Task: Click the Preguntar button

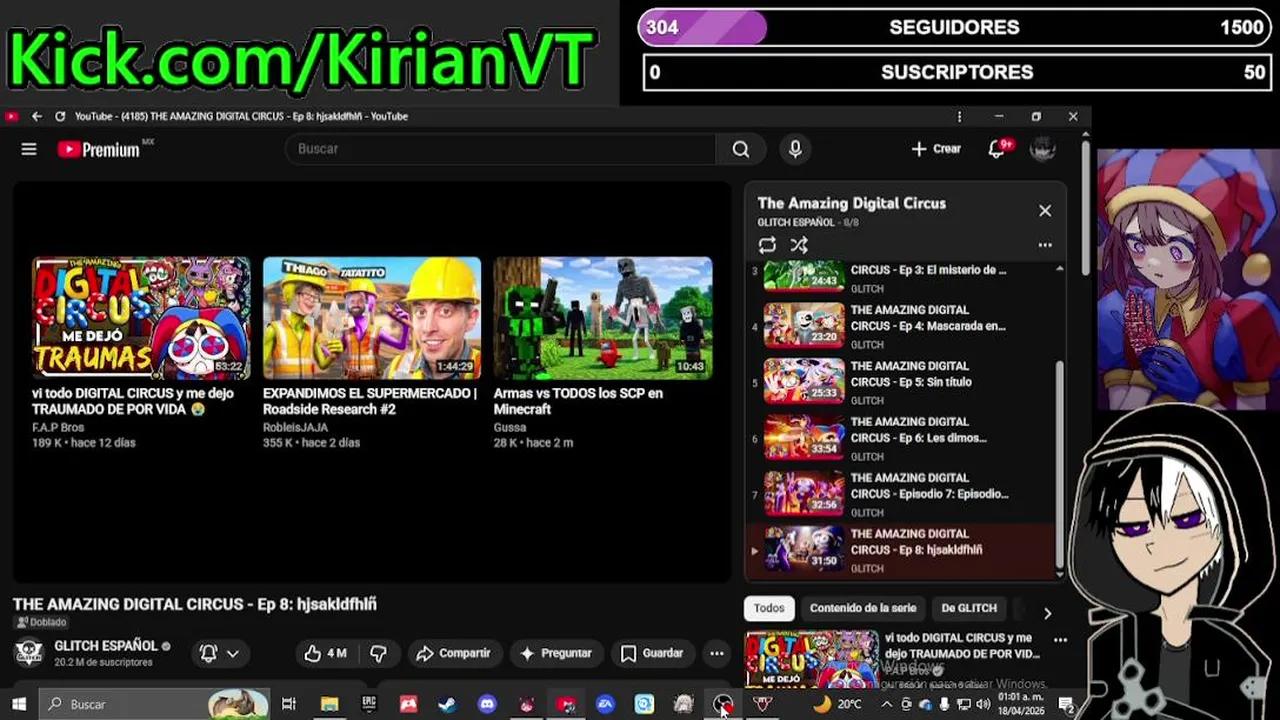Action: click(x=556, y=653)
